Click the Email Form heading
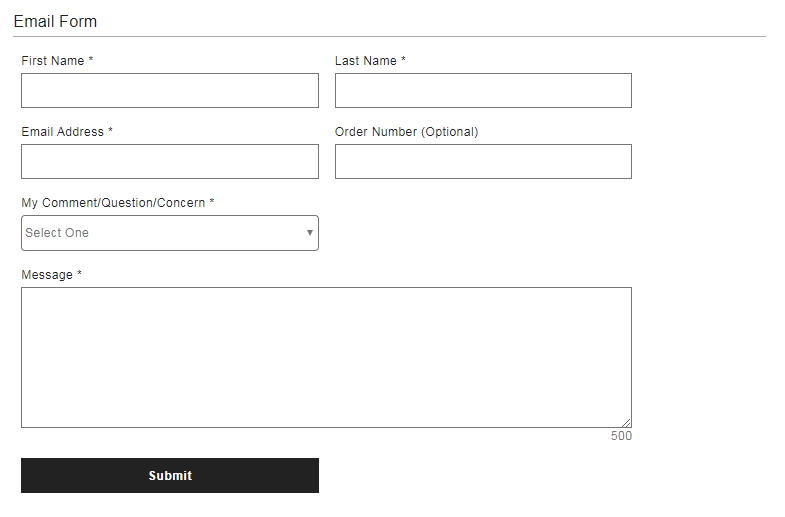 55,22
